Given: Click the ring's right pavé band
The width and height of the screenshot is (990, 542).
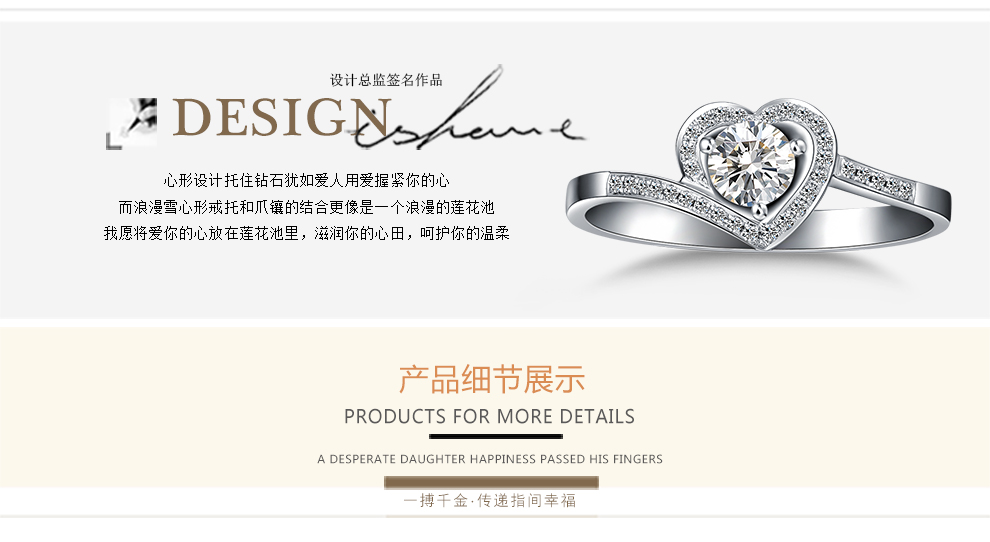Looking at the screenshot, I should pos(878,176).
